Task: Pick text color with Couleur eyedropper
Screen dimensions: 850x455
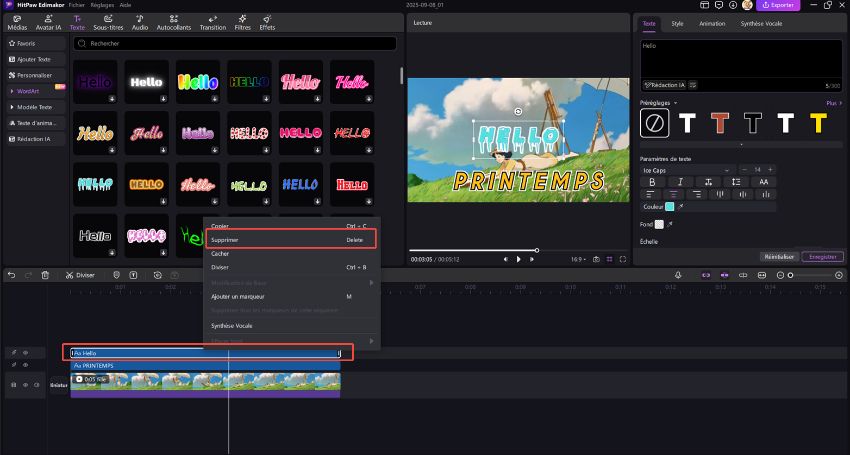Action: point(681,207)
